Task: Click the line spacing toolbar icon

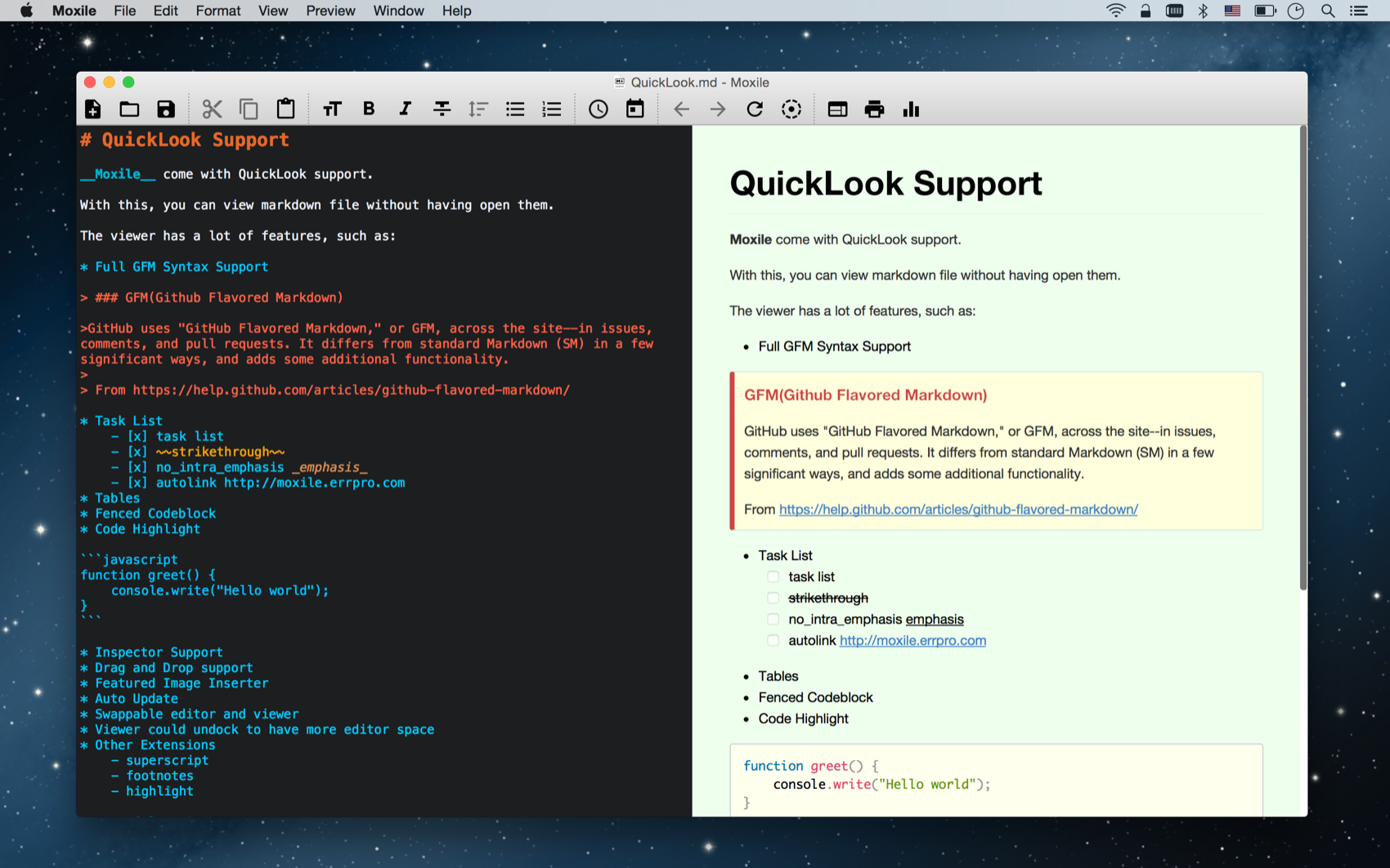Action: click(x=478, y=109)
